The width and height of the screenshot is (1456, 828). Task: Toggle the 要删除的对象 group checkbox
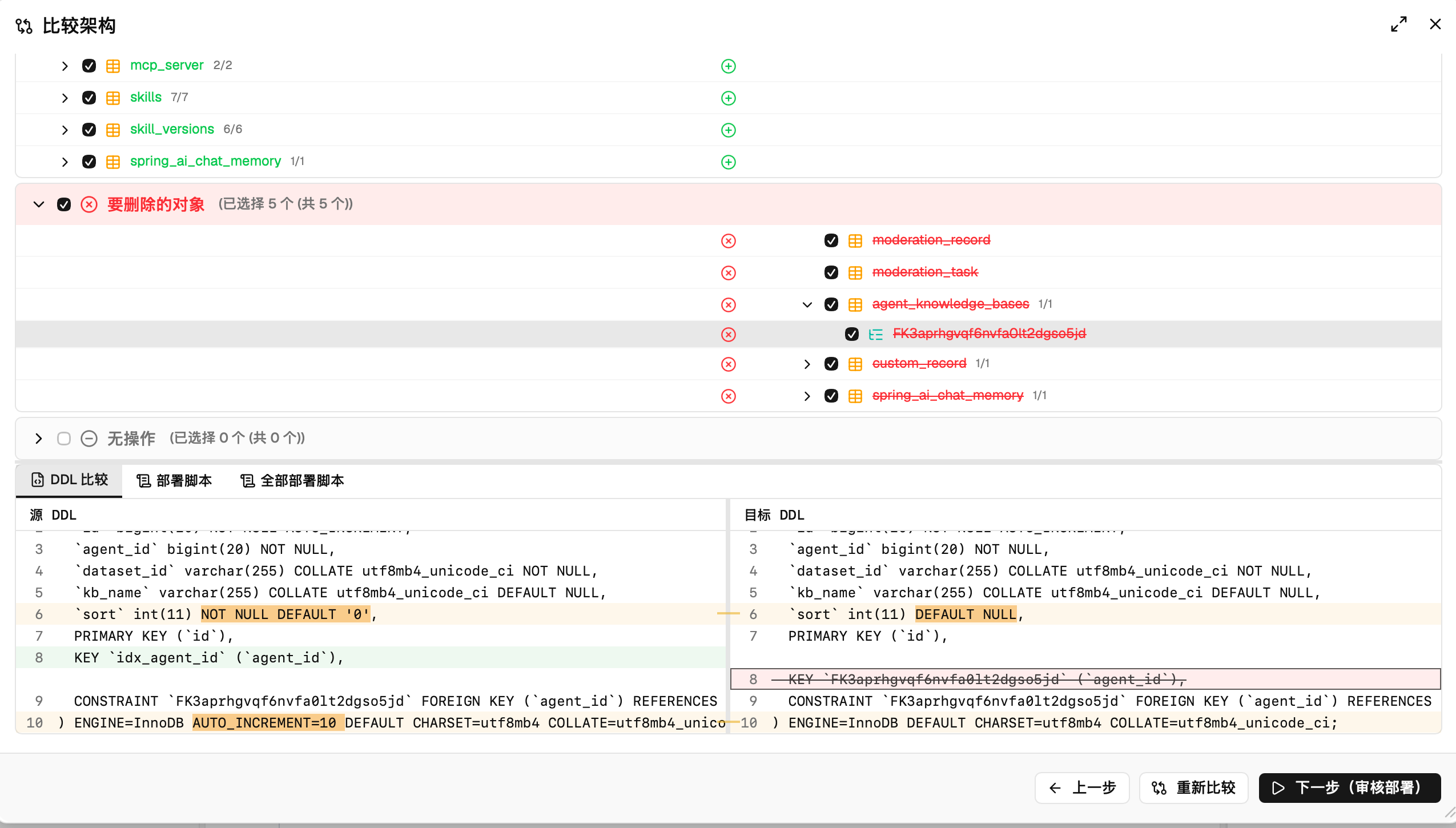click(64, 204)
